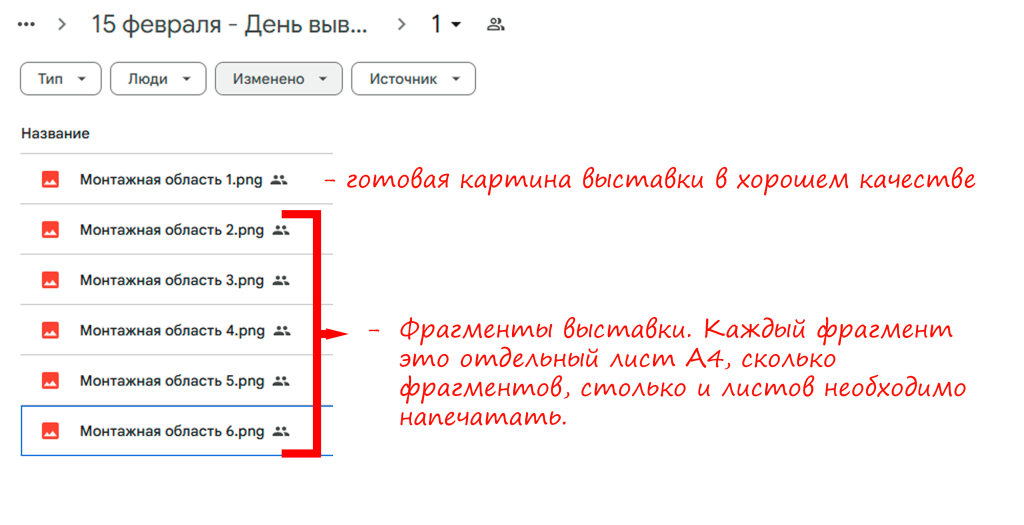Viewport: 1024px width, 525px height.
Task: Click the image icon of Монтажная область 1.png
Action: click(x=50, y=180)
